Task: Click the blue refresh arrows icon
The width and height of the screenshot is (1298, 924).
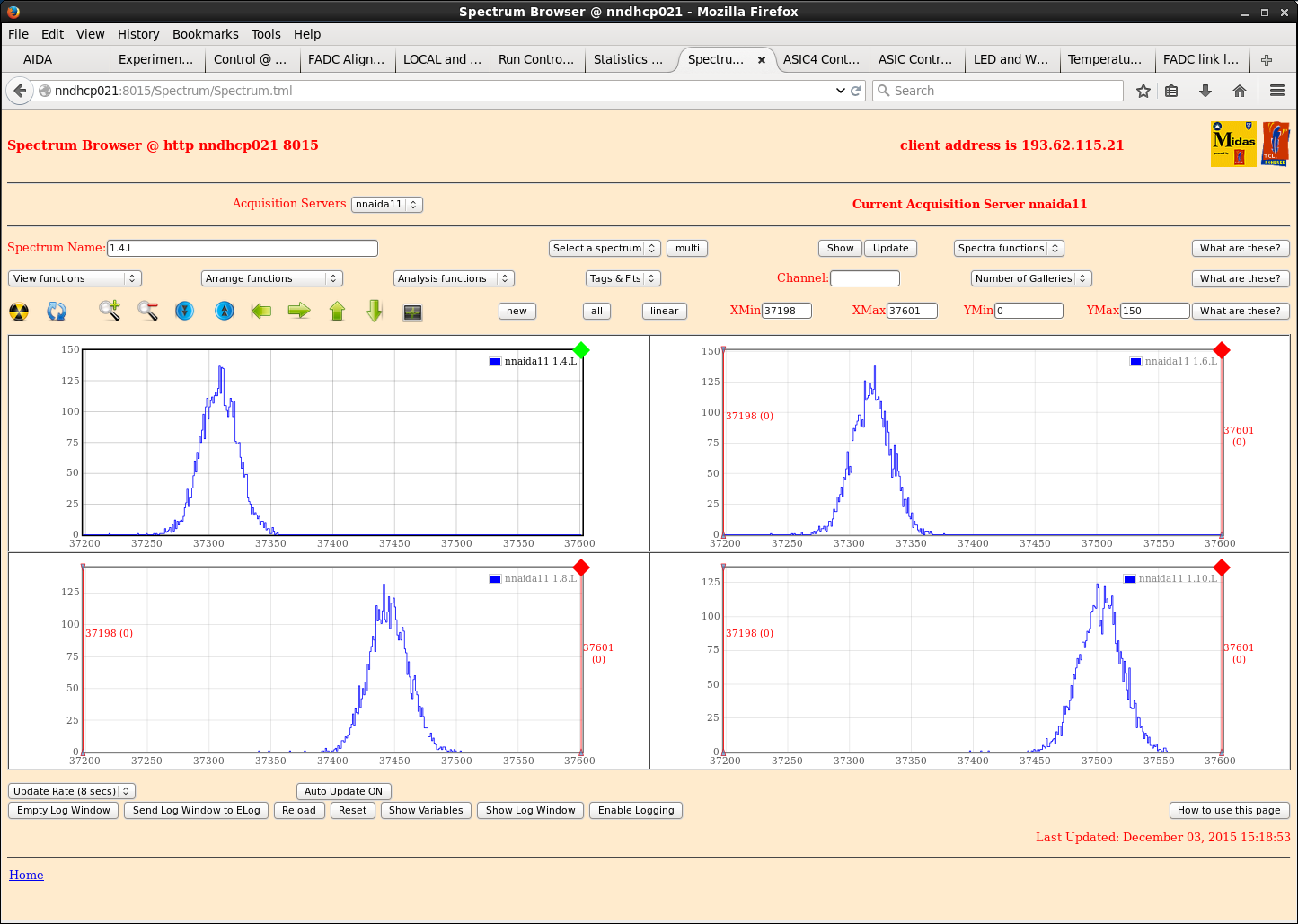Action: tap(57, 312)
